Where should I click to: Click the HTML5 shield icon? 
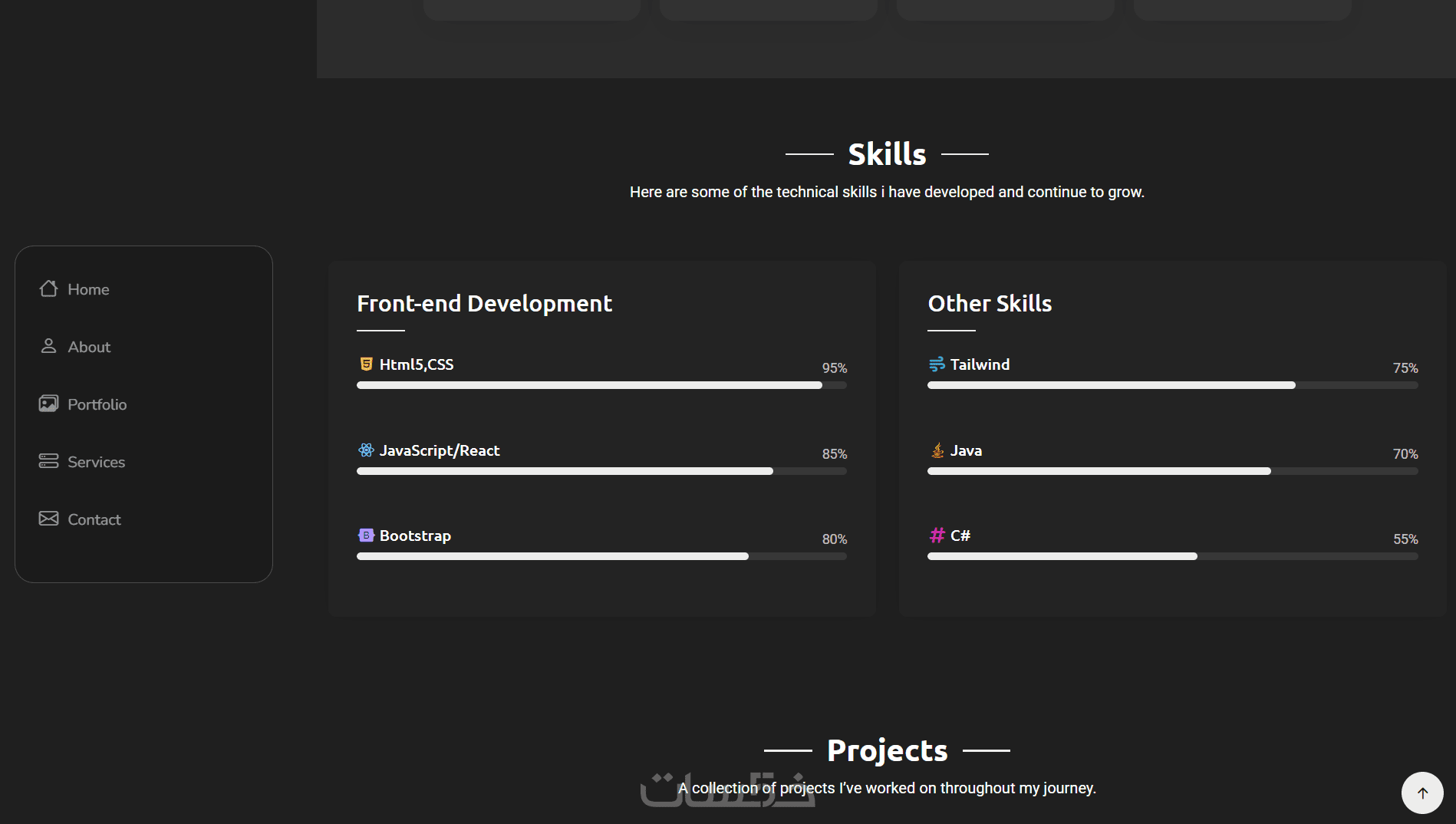[x=366, y=364]
